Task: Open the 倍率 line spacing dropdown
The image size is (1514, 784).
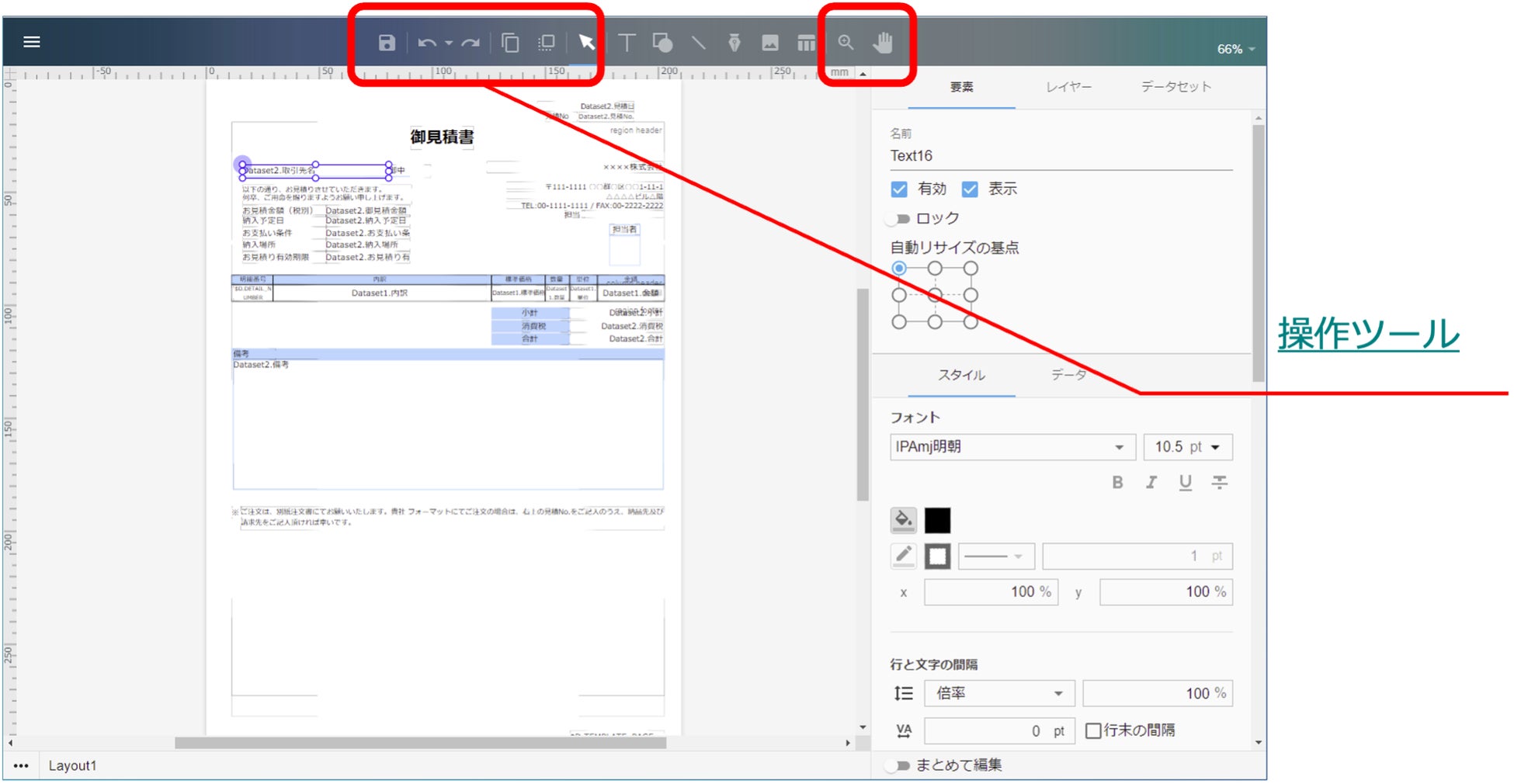Action: [x=999, y=693]
